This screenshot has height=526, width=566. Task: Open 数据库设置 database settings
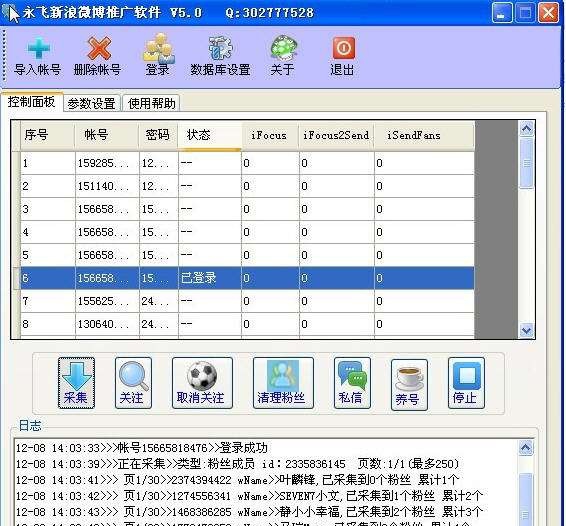(220, 56)
